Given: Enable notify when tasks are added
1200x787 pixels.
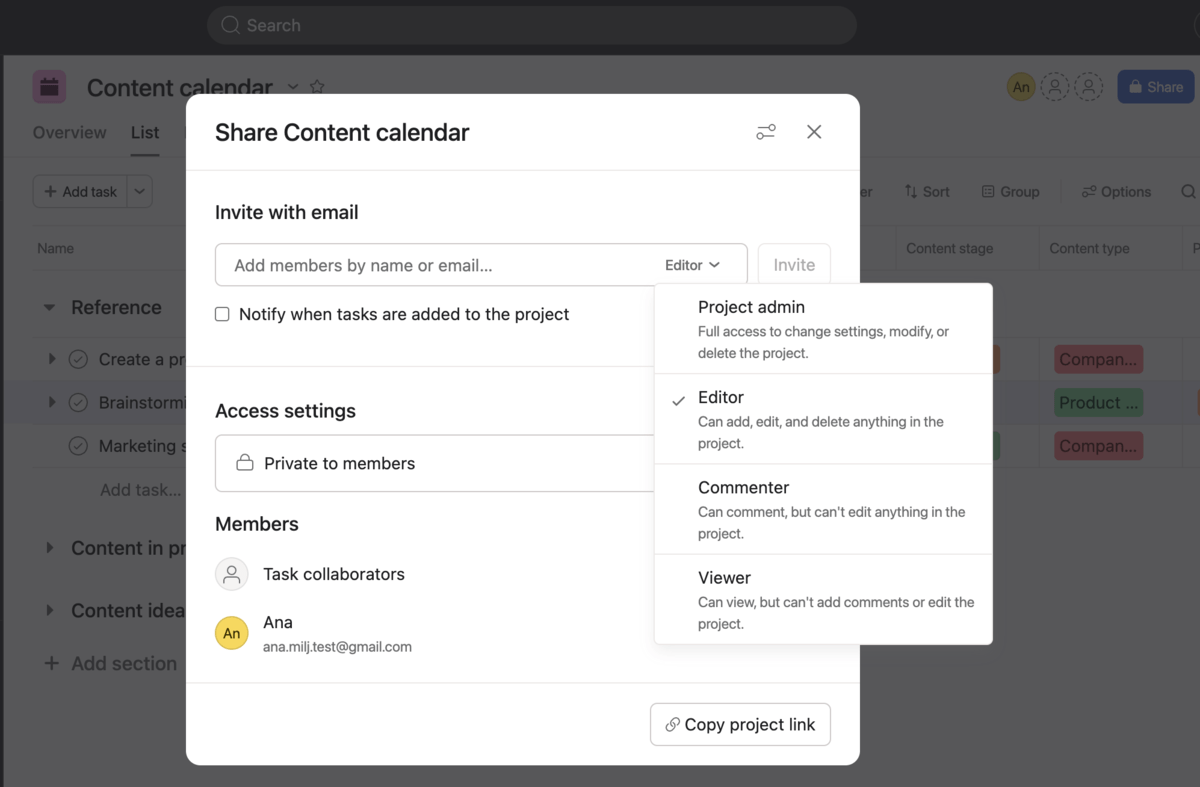Looking at the screenshot, I should coord(221,314).
